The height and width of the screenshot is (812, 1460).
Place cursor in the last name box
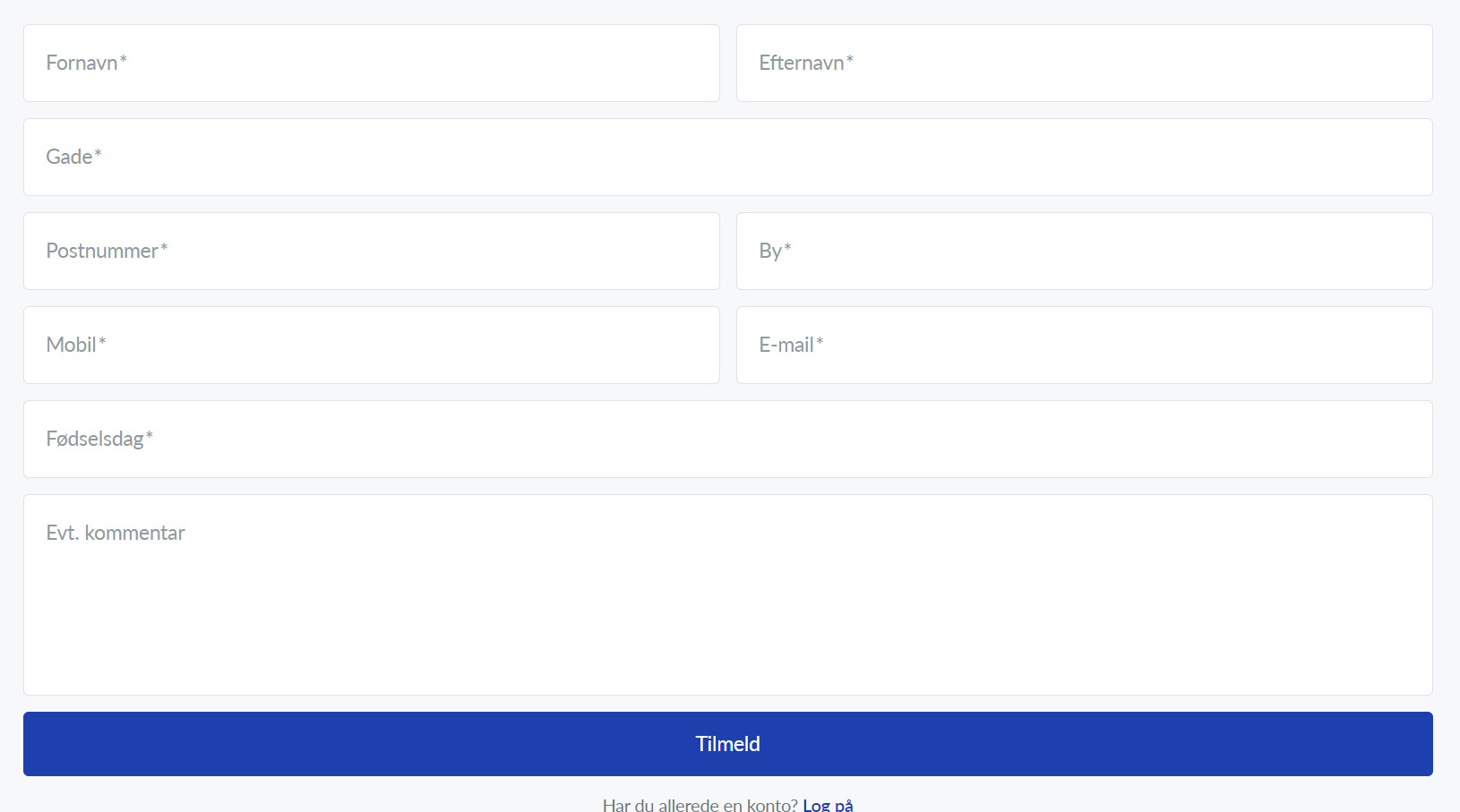(x=1084, y=64)
